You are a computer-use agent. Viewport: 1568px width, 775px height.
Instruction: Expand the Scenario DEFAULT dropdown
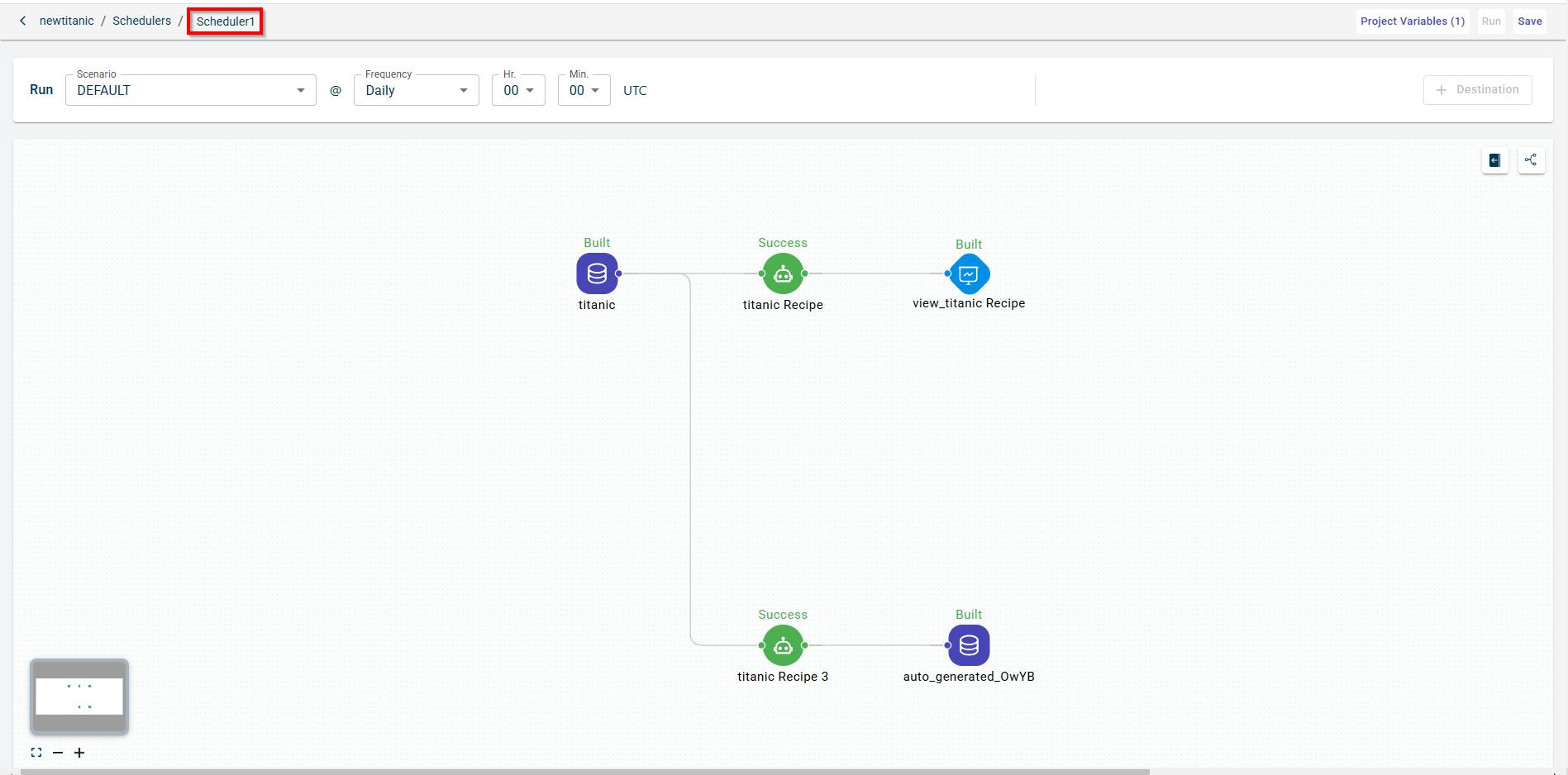point(190,90)
